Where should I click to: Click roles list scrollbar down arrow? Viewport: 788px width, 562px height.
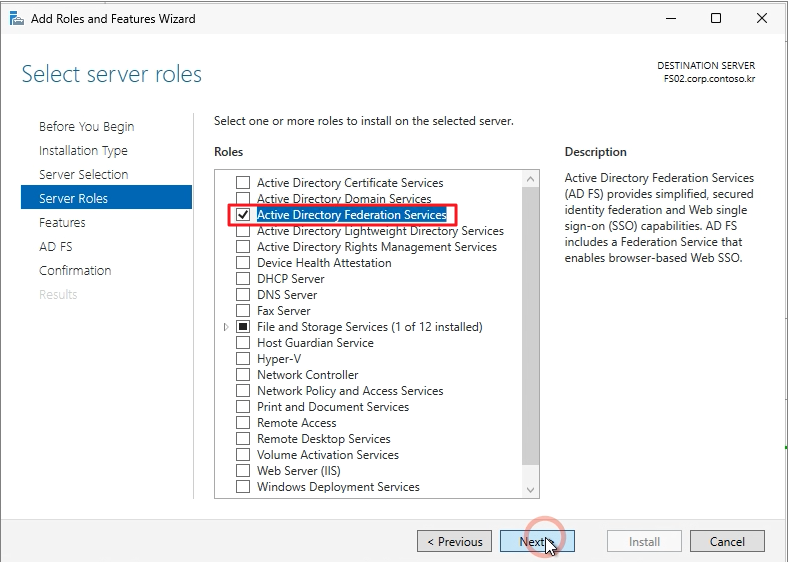[x=530, y=490]
